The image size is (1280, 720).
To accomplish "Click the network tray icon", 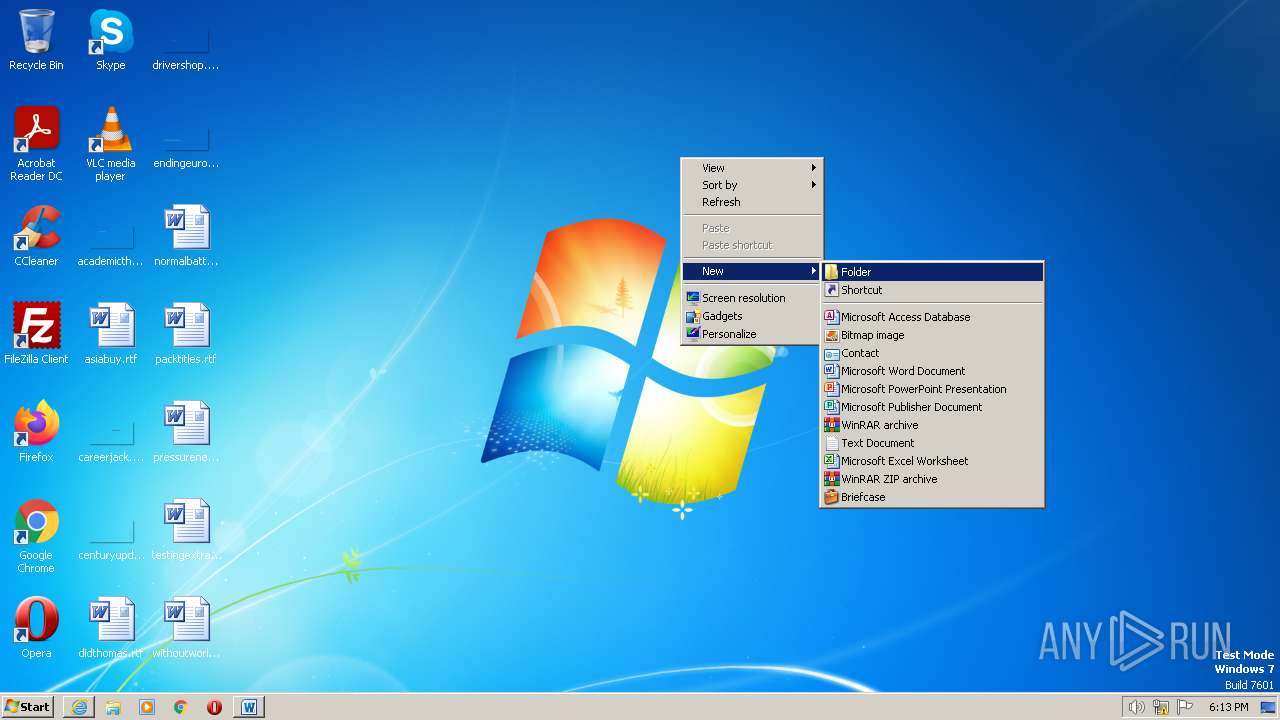I will tap(1161, 707).
